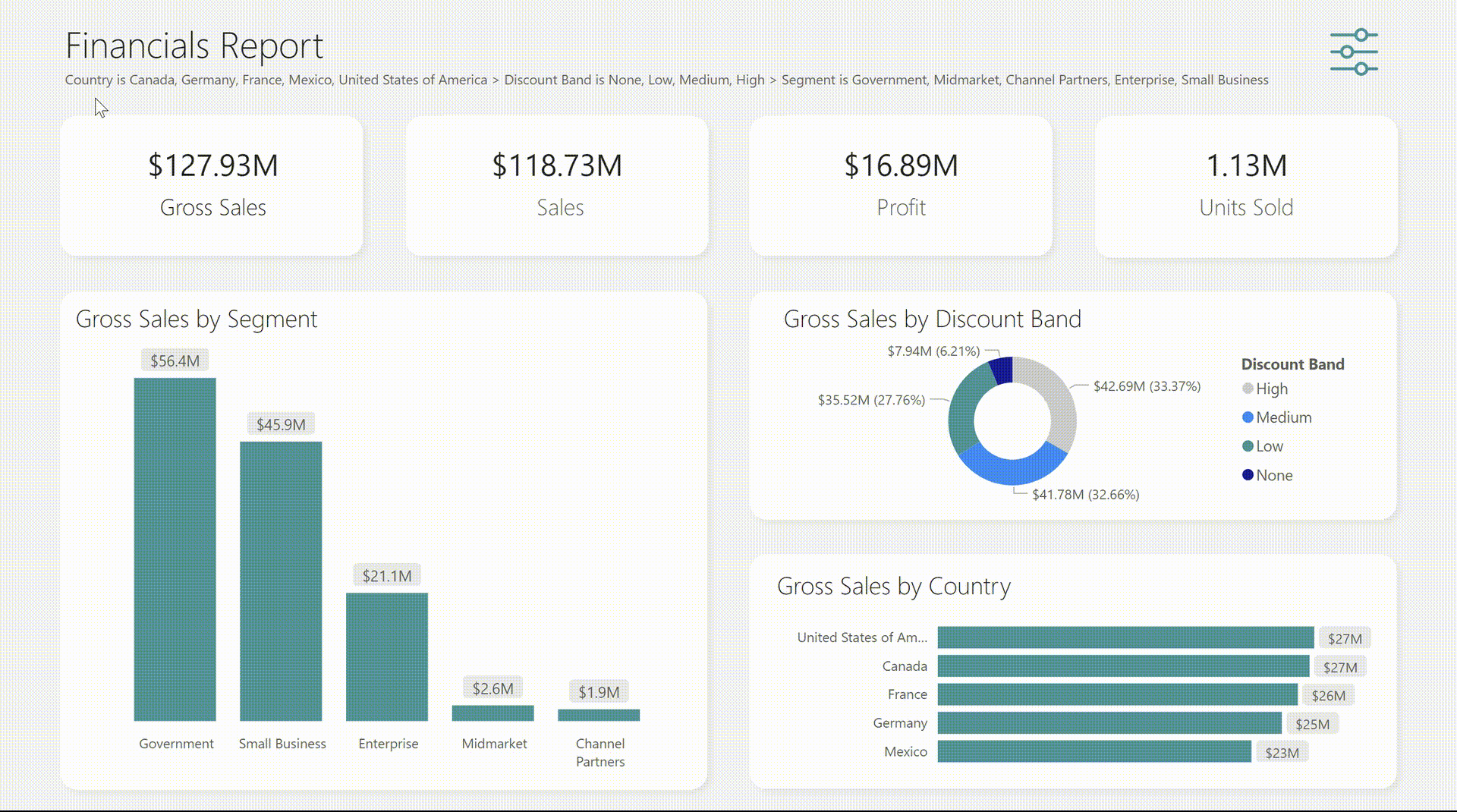Click the Medium legend color marker

pyautogui.click(x=1248, y=417)
